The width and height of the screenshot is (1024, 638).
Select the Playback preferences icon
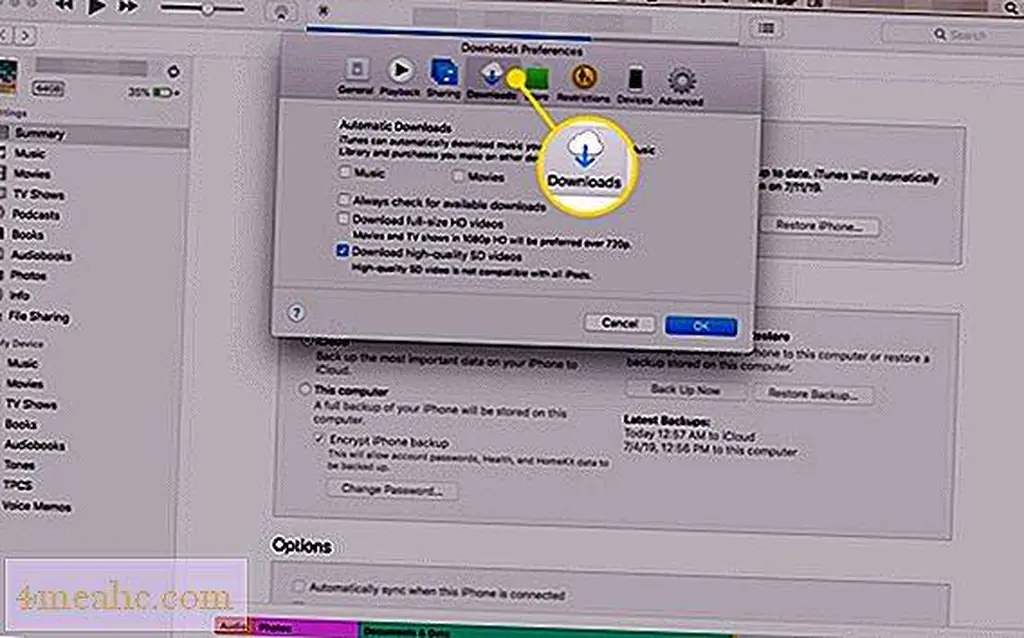tap(400, 77)
